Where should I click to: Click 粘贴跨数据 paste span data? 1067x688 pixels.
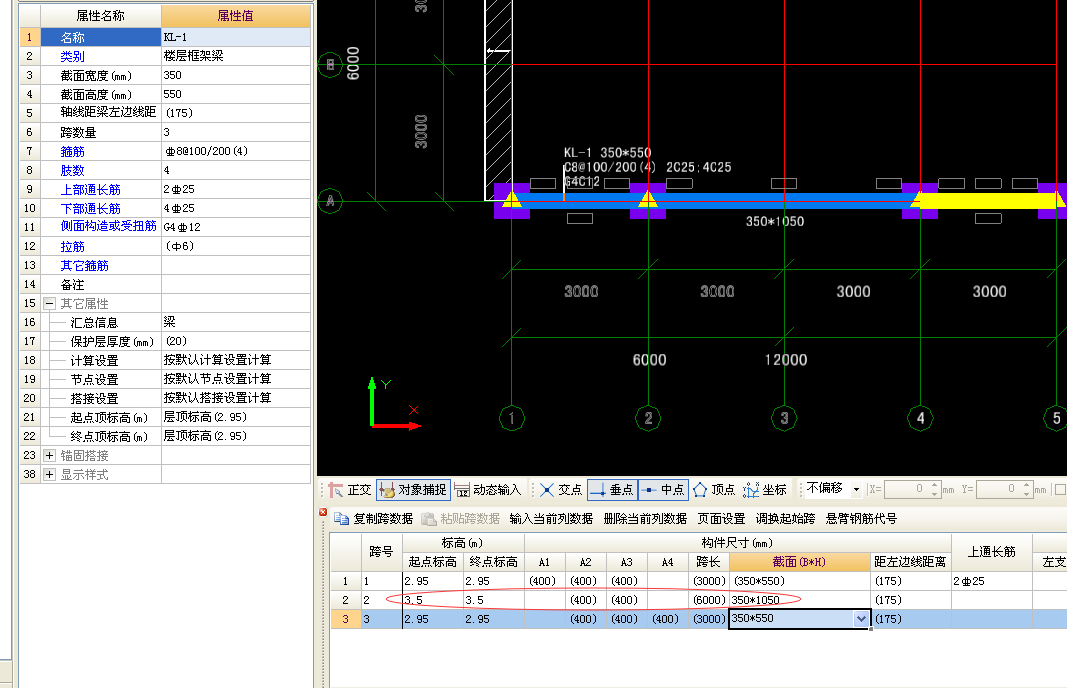(461, 519)
